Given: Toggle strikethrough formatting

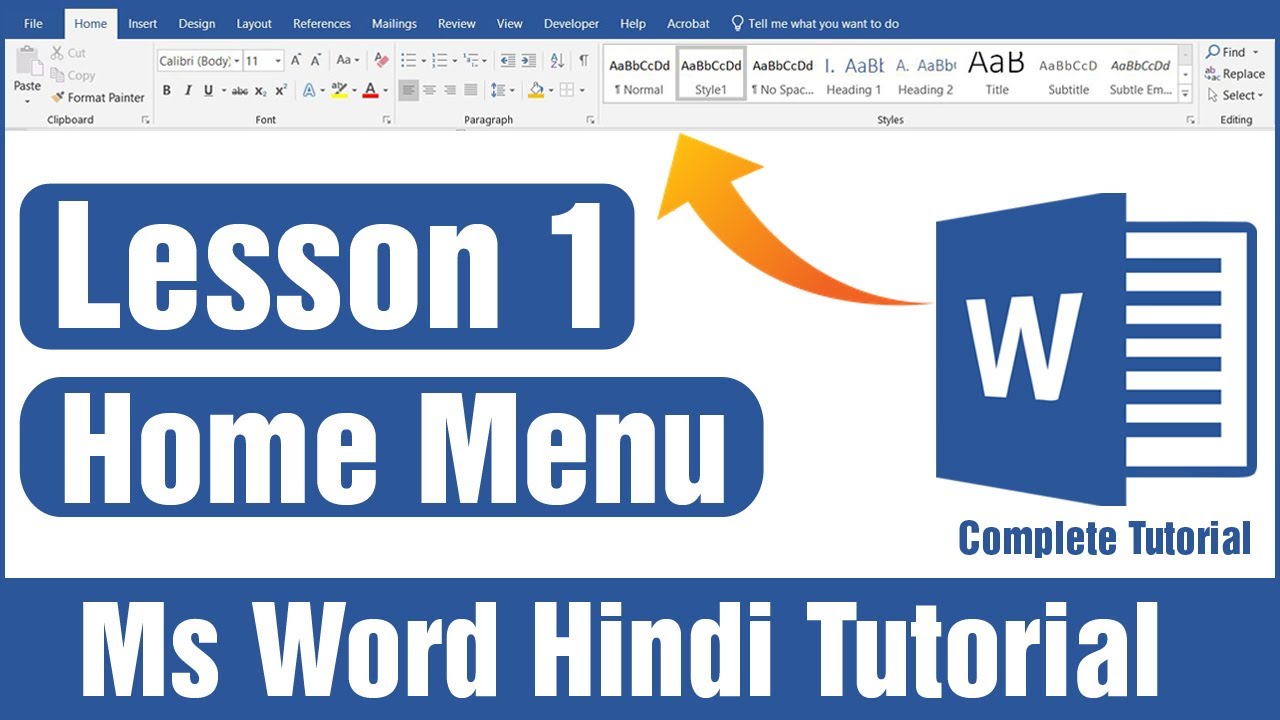Looking at the screenshot, I should [240, 91].
